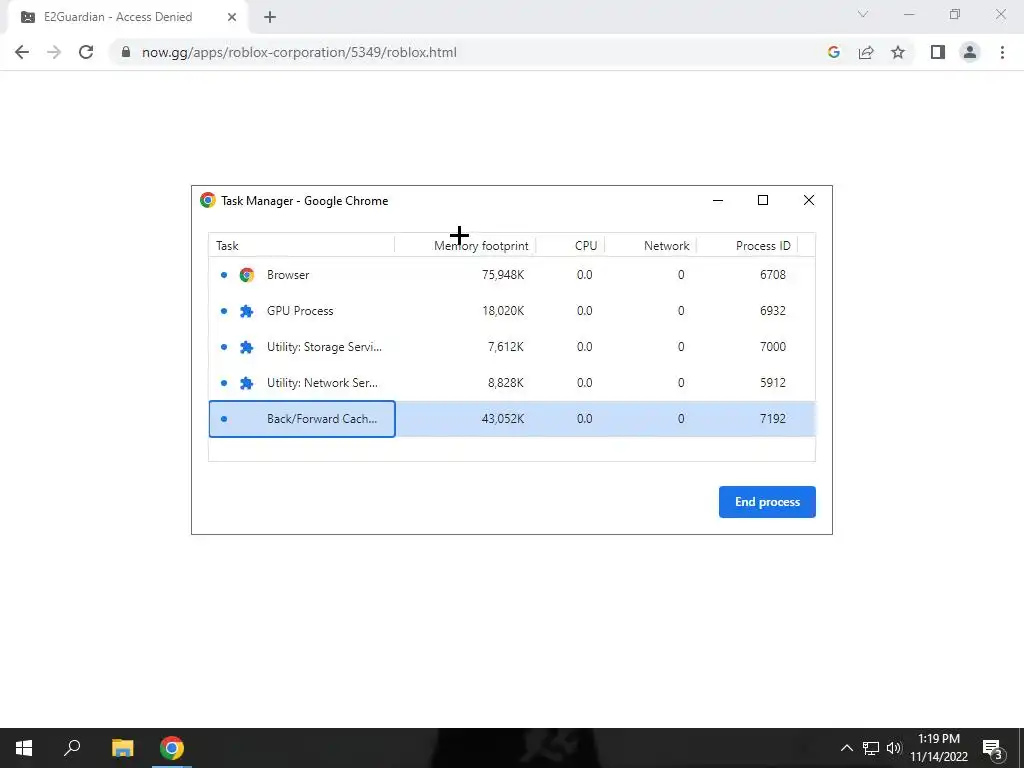
Task: Select Utility: Storage Service row
Action: (x=512, y=347)
